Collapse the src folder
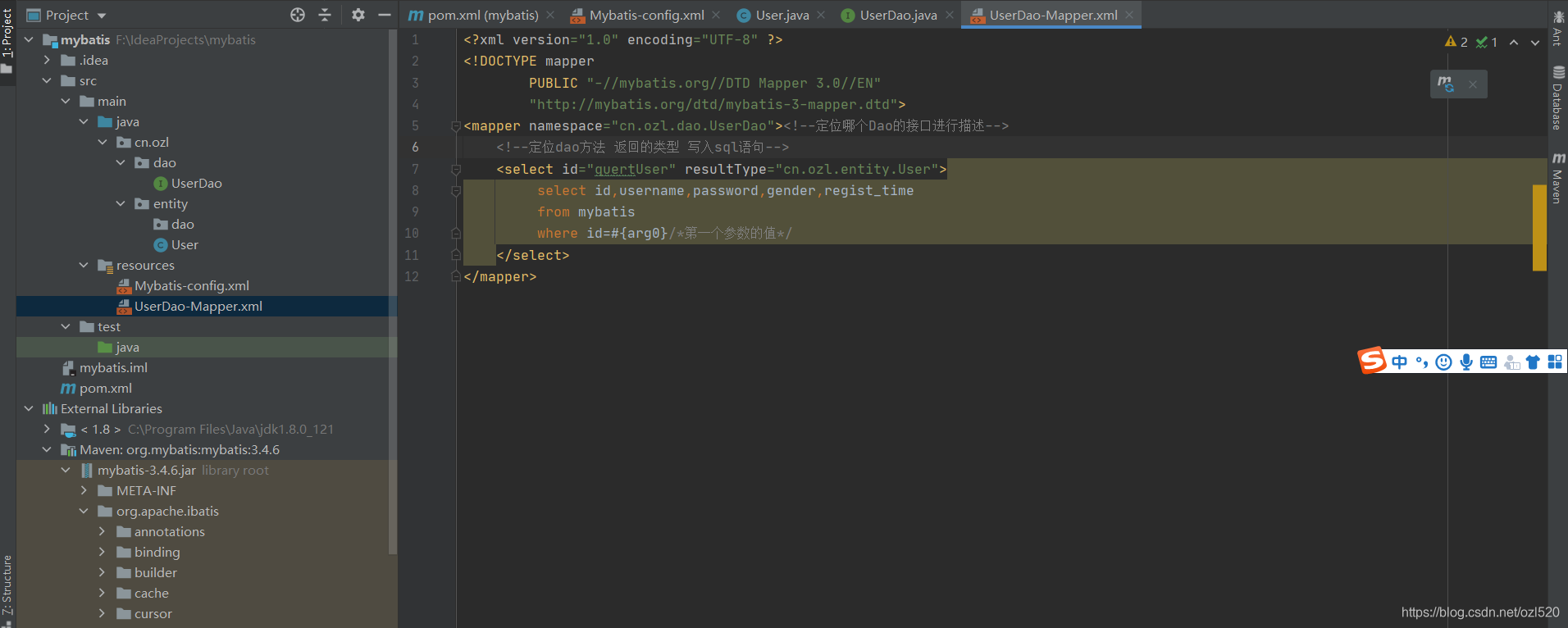Viewport: 1568px width, 628px height. pos(48,80)
